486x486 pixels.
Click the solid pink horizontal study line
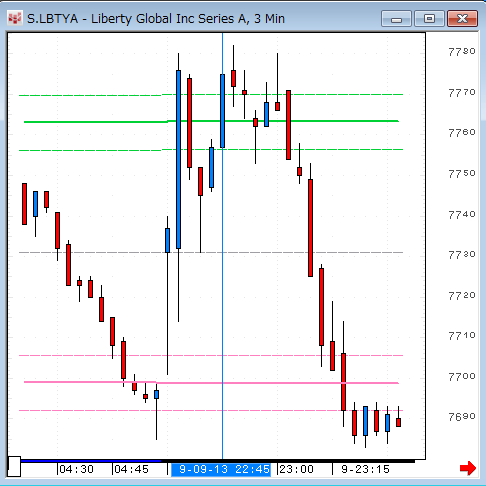pyautogui.click(x=211, y=382)
